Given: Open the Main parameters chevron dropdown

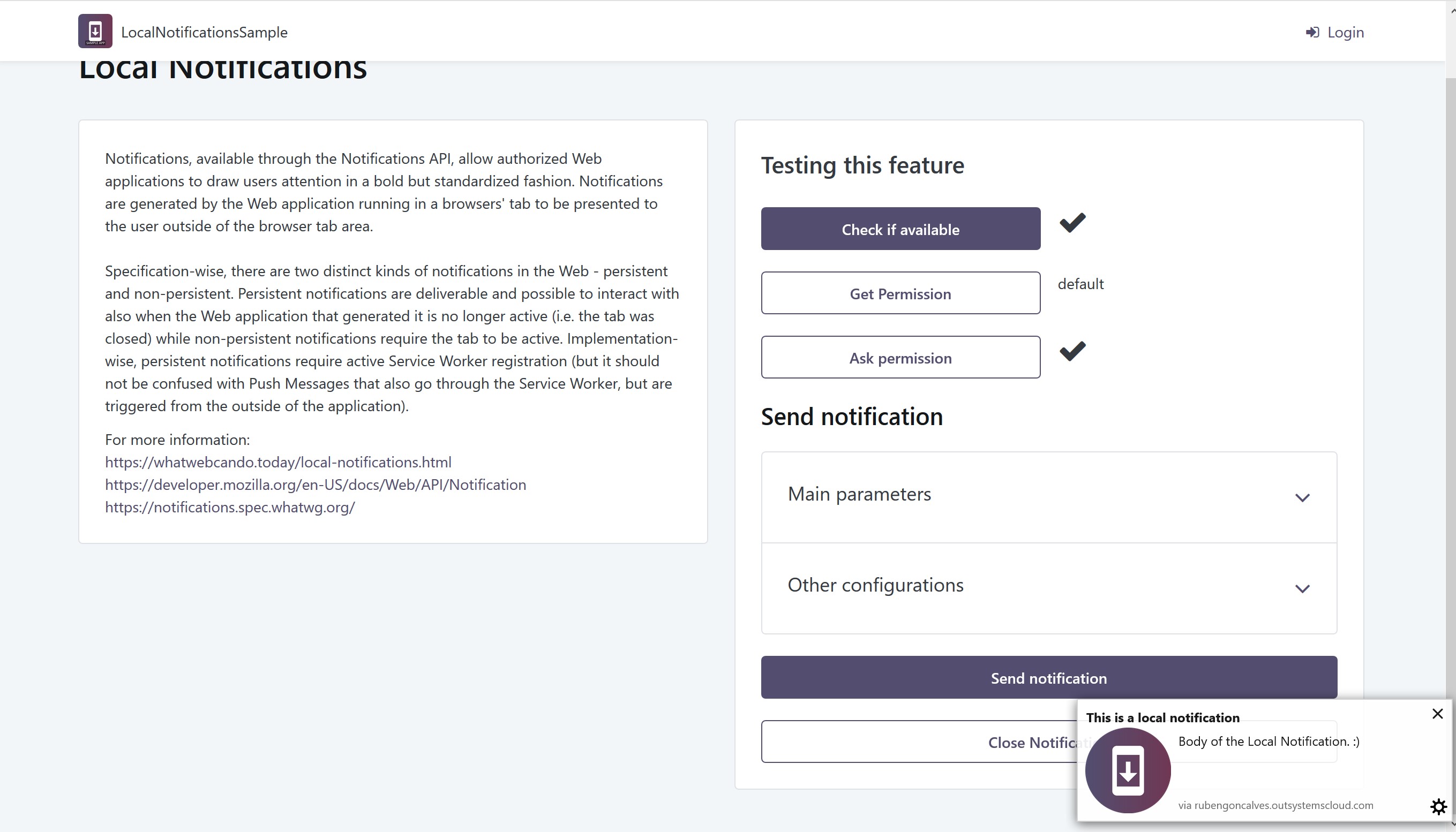Looking at the screenshot, I should pos(1303,497).
